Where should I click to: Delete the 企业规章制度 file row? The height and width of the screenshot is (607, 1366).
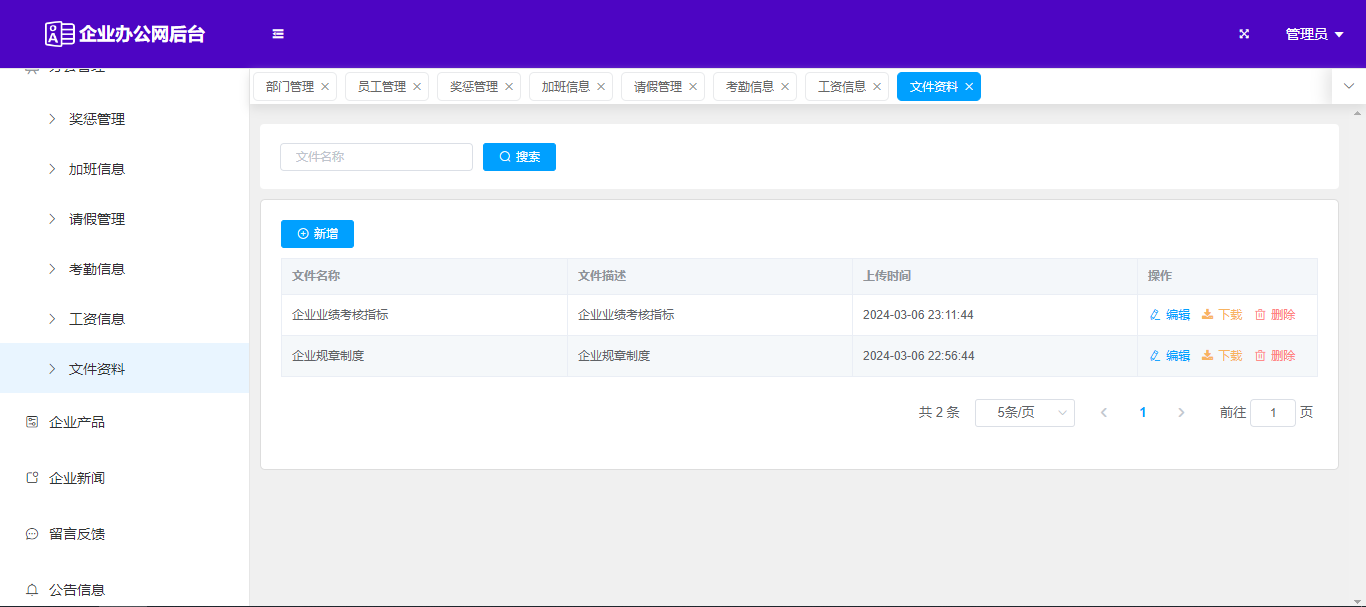coord(1274,356)
